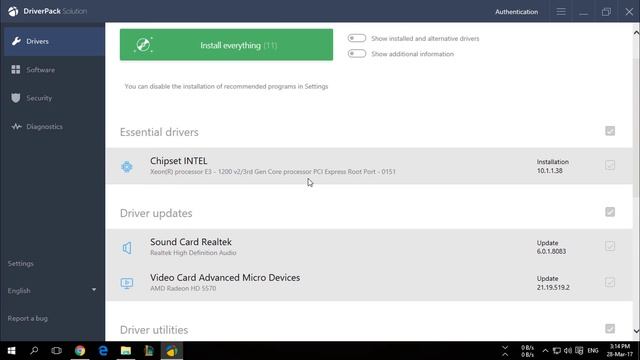Check the Driver updates section checkbox
This screenshot has width=640, height=360.
610,212
